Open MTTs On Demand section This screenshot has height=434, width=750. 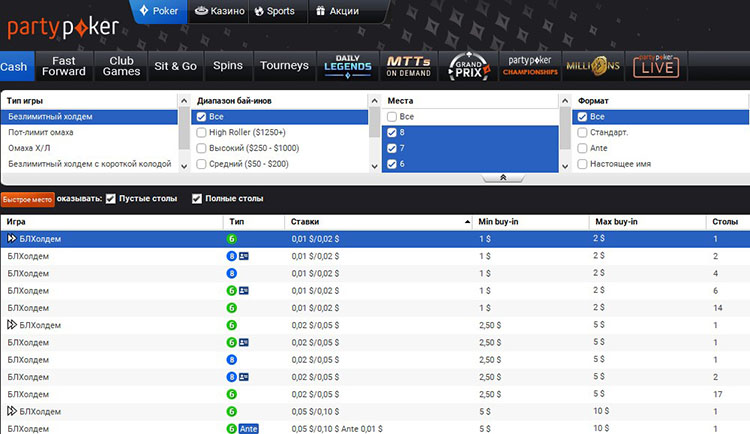(408, 66)
